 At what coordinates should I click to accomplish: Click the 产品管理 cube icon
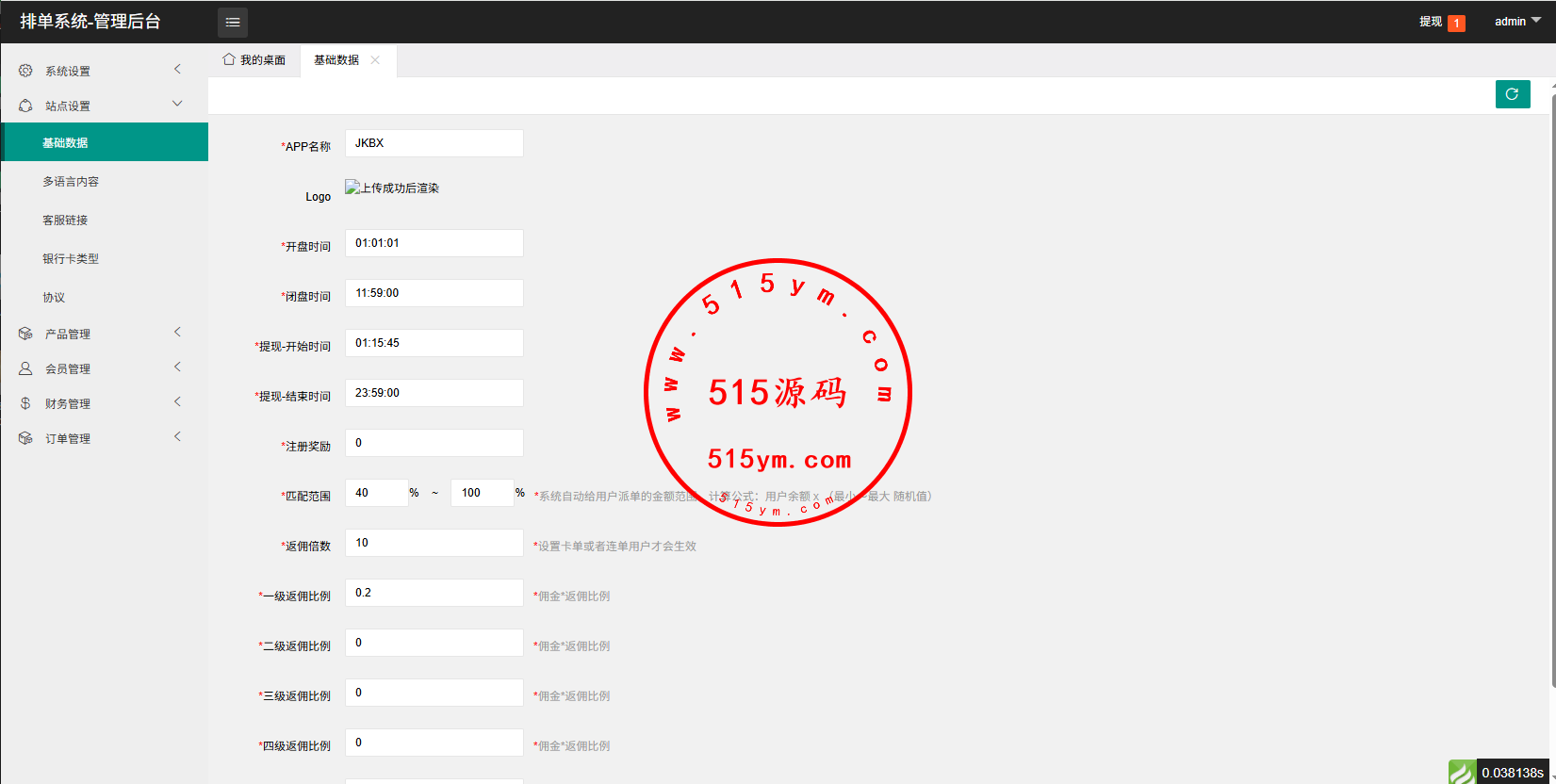pyautogui.click(x=25, y=334)
